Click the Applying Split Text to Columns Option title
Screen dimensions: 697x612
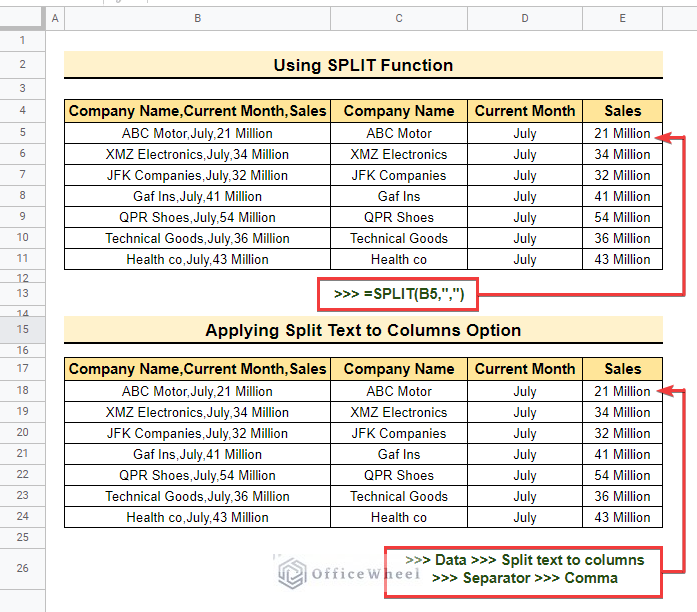click(363, 330)
